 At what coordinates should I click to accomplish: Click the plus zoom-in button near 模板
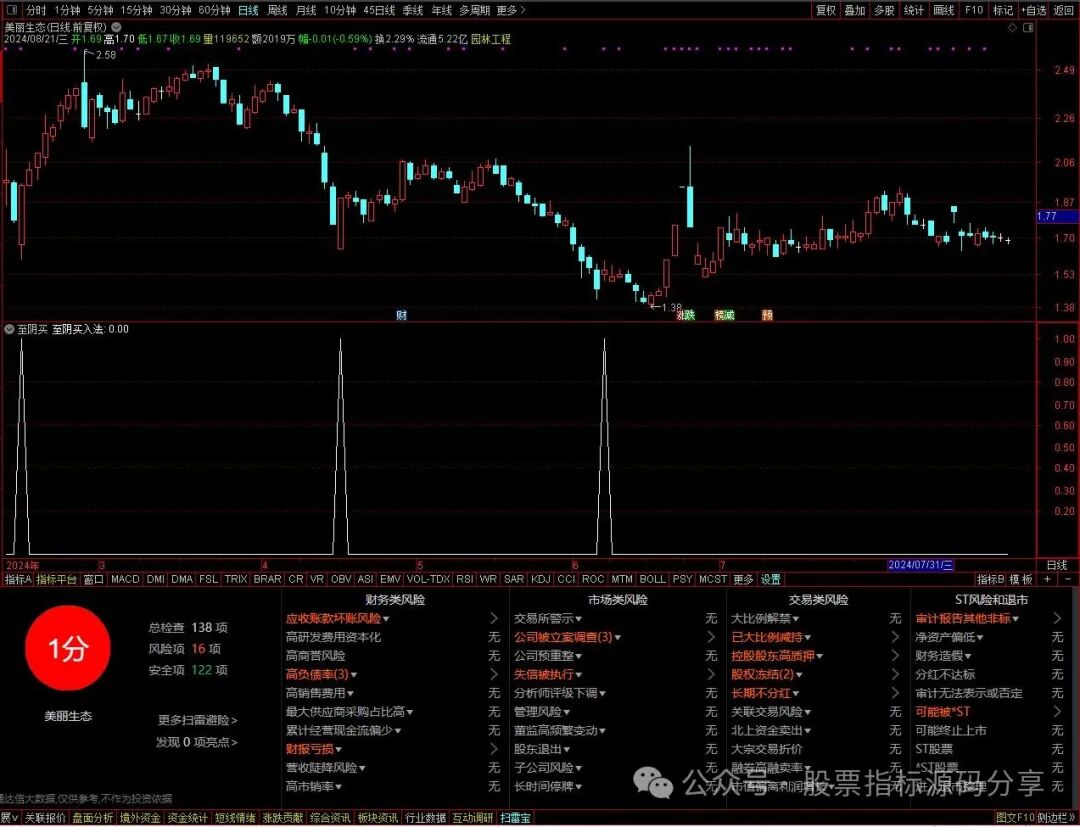click(1048, 580)
